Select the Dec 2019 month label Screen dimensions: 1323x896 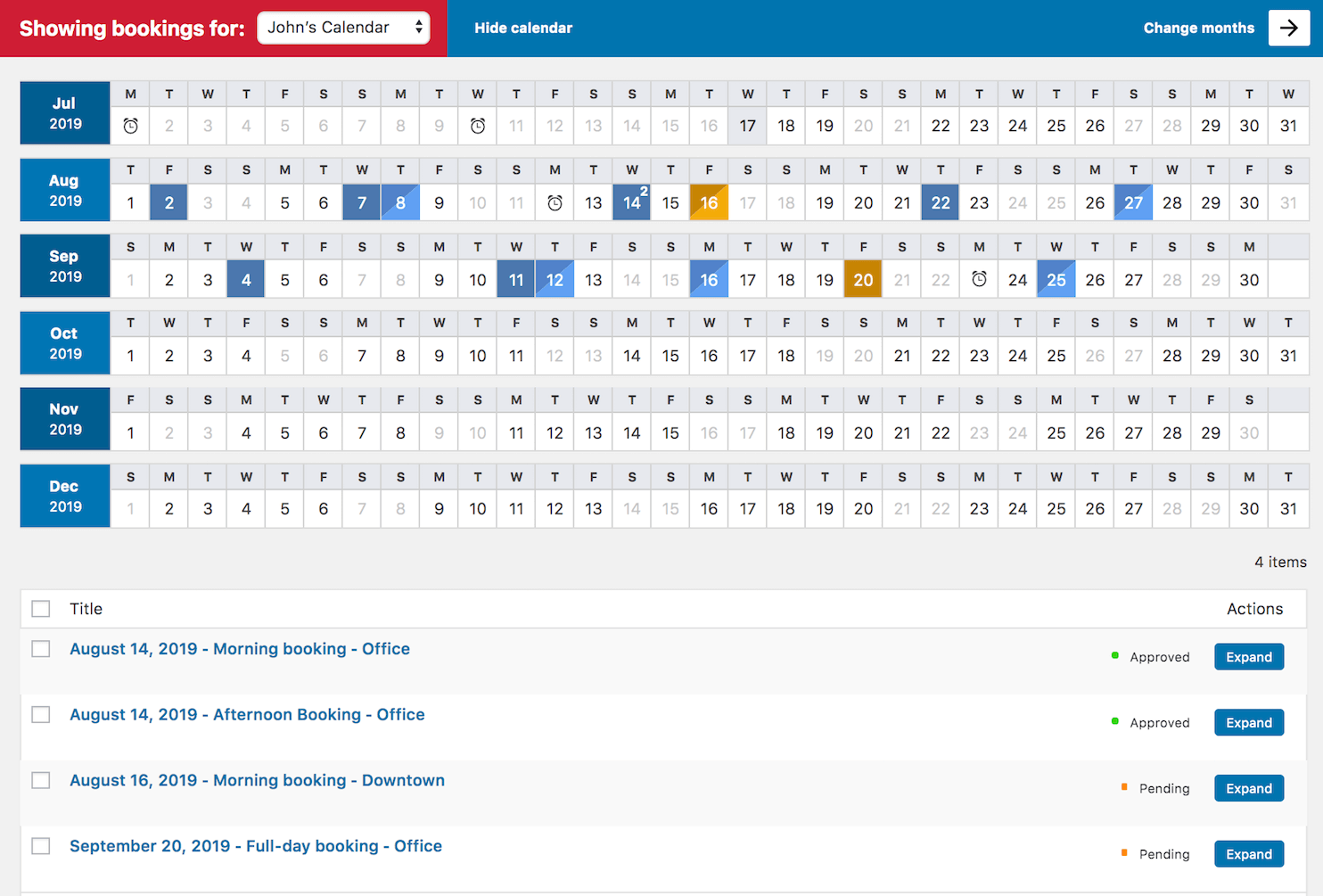[65, 496]
